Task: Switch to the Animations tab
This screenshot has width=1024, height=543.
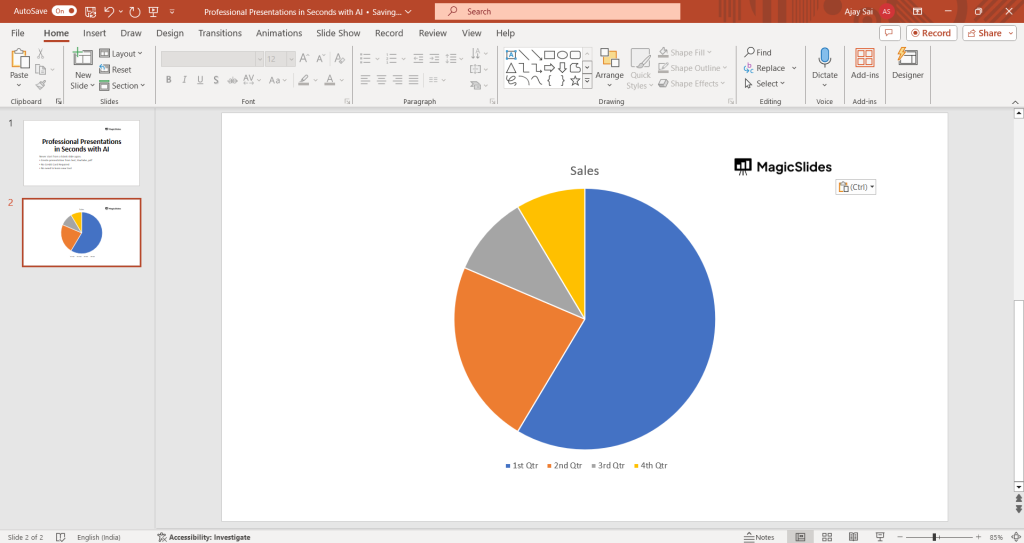Action: (279, 33)
